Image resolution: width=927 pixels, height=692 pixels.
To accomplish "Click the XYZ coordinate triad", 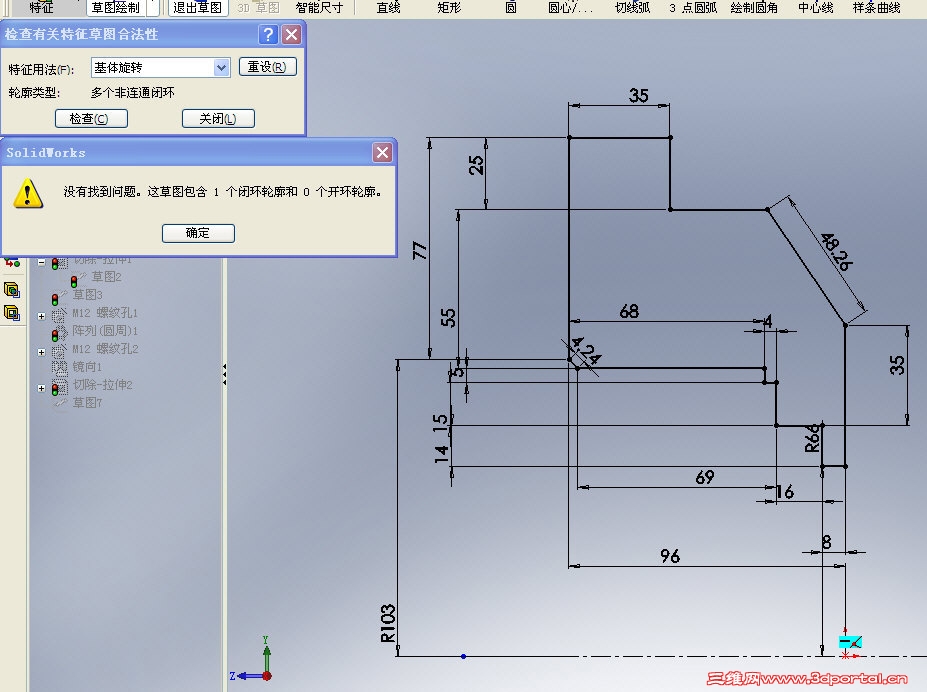I will (253, 659).
